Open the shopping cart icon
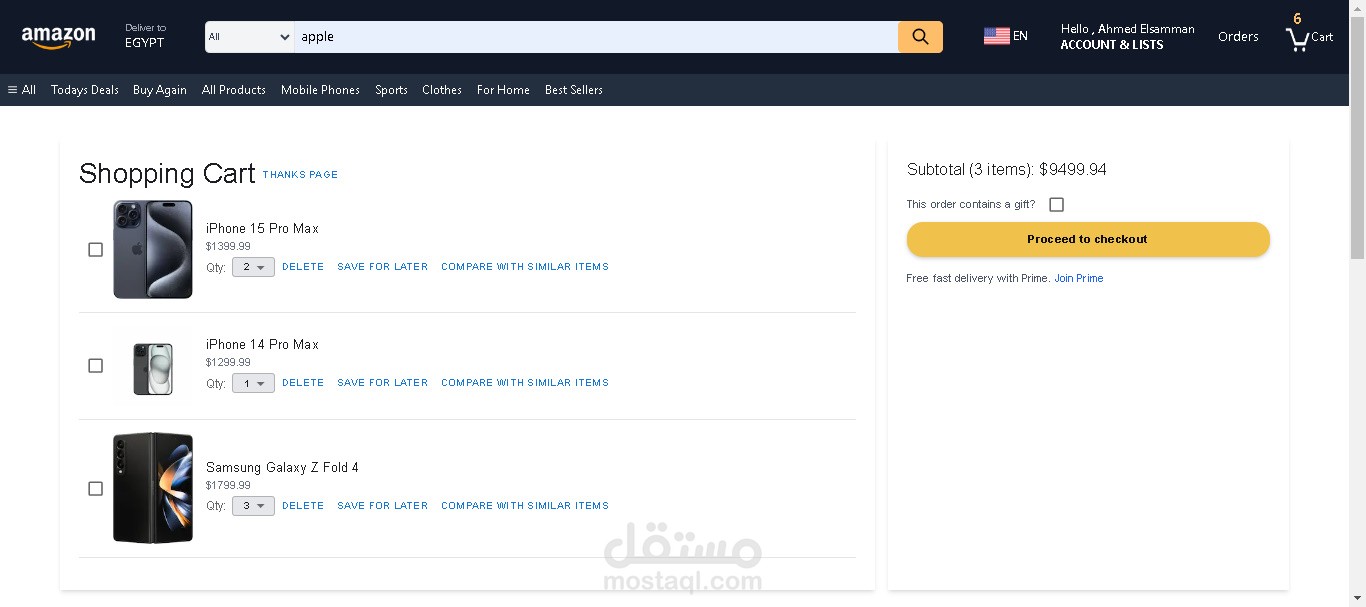The height and width of the screenshot is (607, 1366). coord(1298,39)
